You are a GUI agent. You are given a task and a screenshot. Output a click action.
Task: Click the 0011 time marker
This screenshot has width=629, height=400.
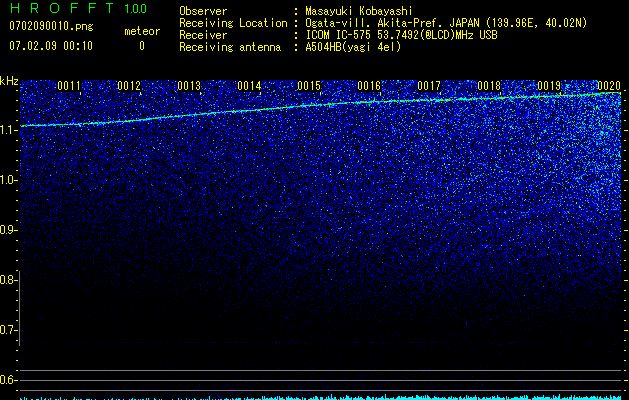[x=69, y=86]
